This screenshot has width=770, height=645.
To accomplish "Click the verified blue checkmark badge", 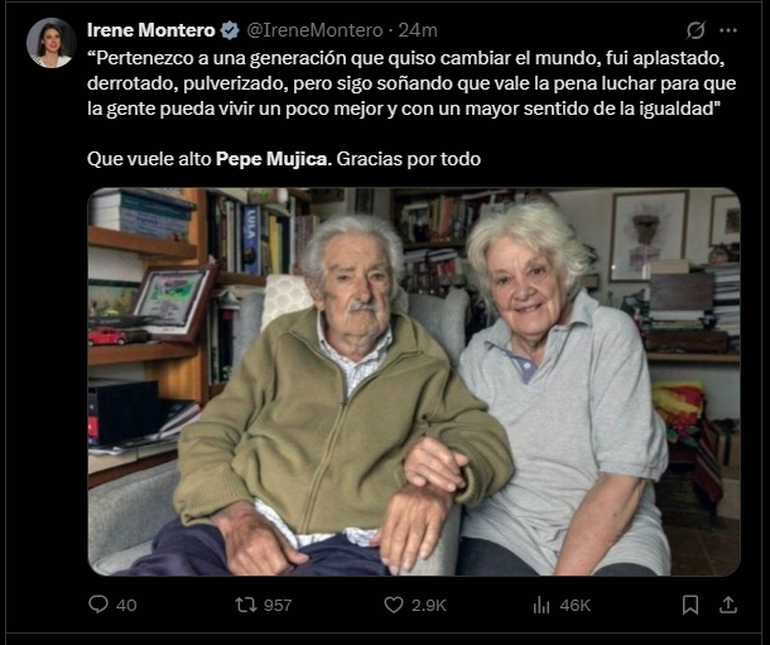I will click(x=229, y=30).
